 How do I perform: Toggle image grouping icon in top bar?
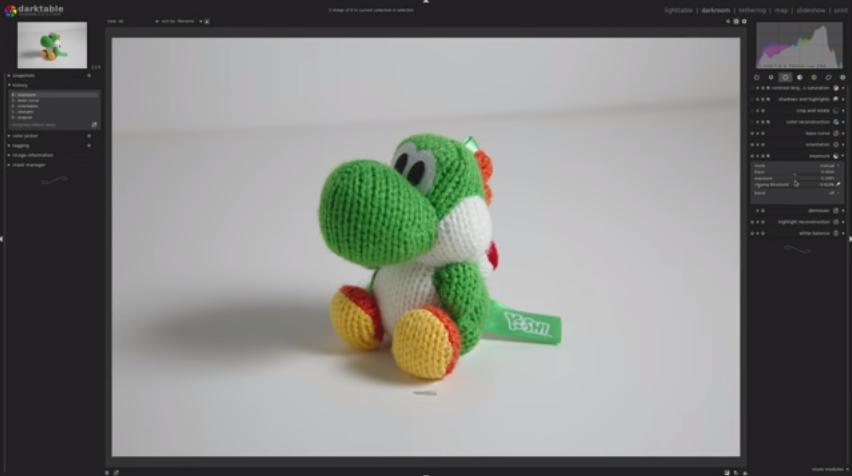click(x=728, y=21)
